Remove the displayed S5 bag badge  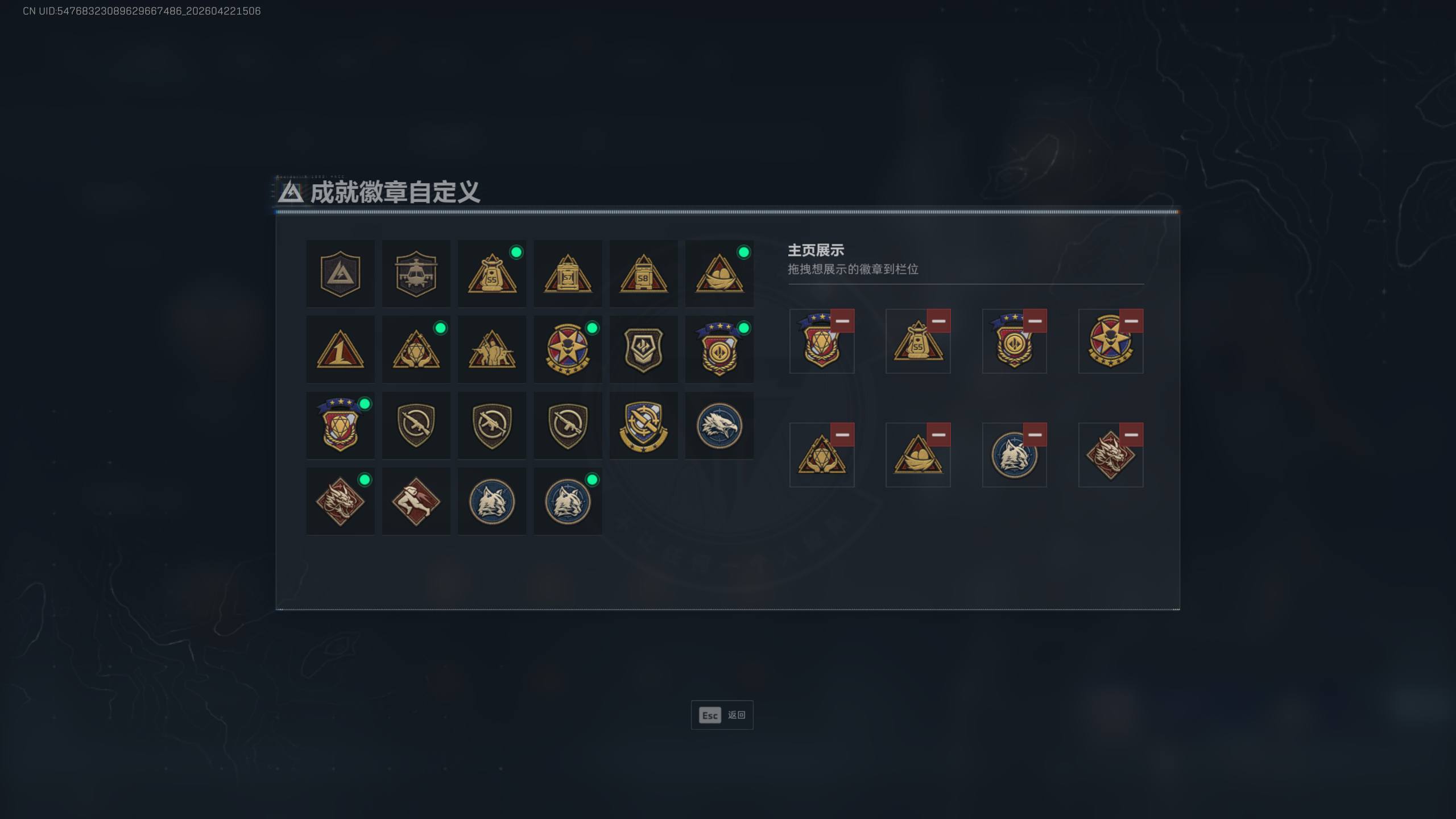(x=938, y=321)
